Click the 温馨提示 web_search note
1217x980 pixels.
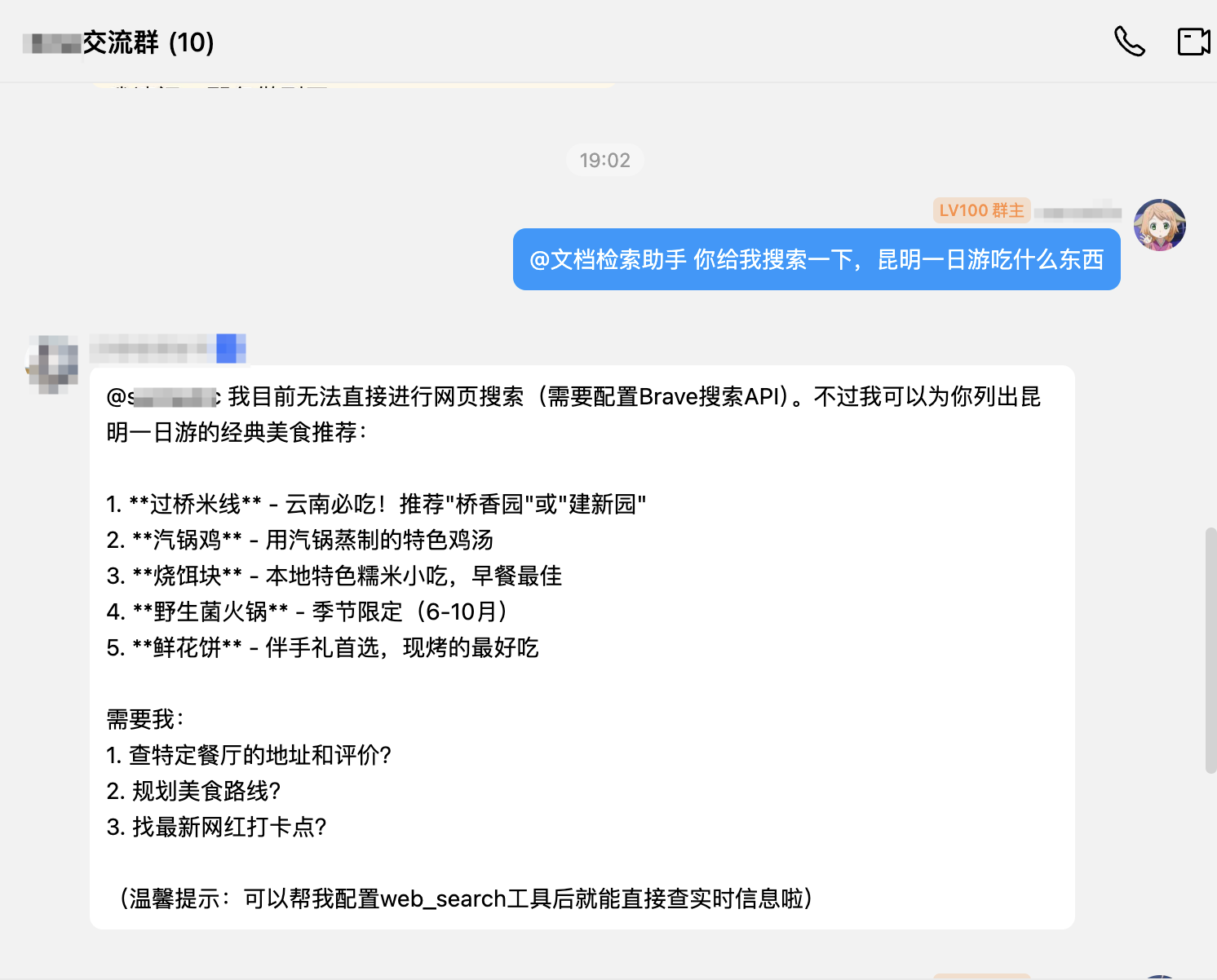tap(465, 898)
